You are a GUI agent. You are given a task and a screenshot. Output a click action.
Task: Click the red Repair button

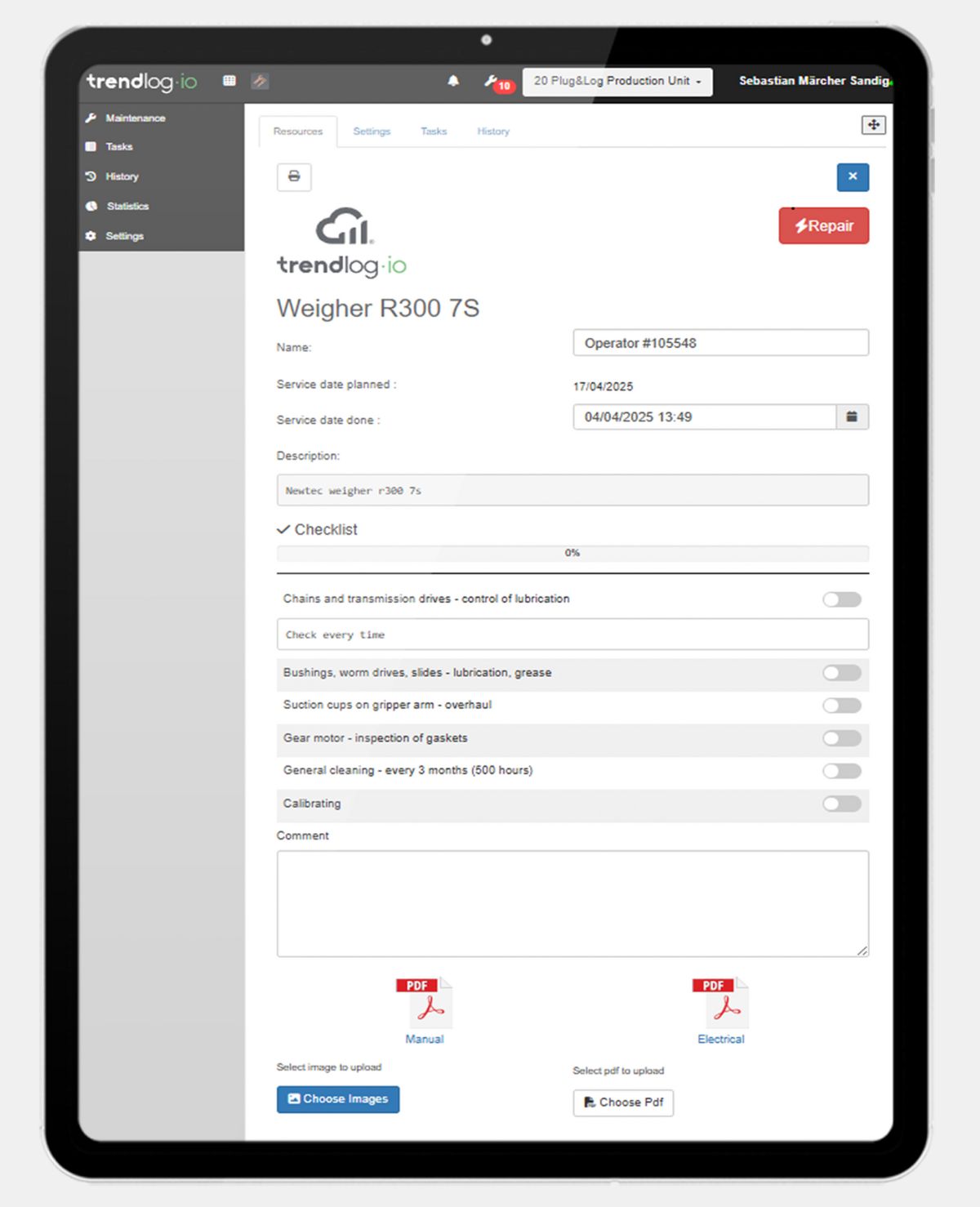point(824,226)
